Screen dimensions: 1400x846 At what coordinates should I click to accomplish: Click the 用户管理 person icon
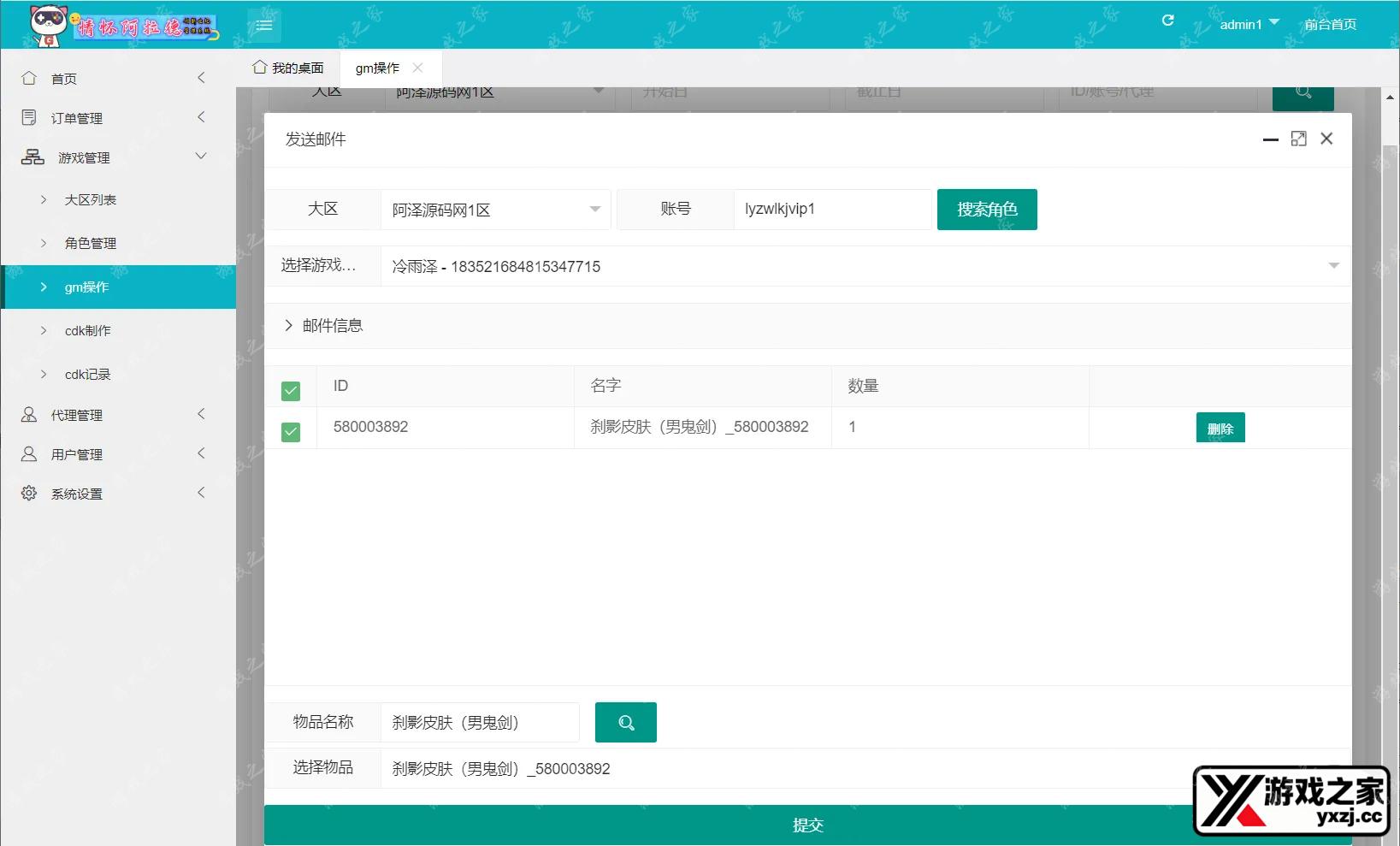click(x=29, y=453)
